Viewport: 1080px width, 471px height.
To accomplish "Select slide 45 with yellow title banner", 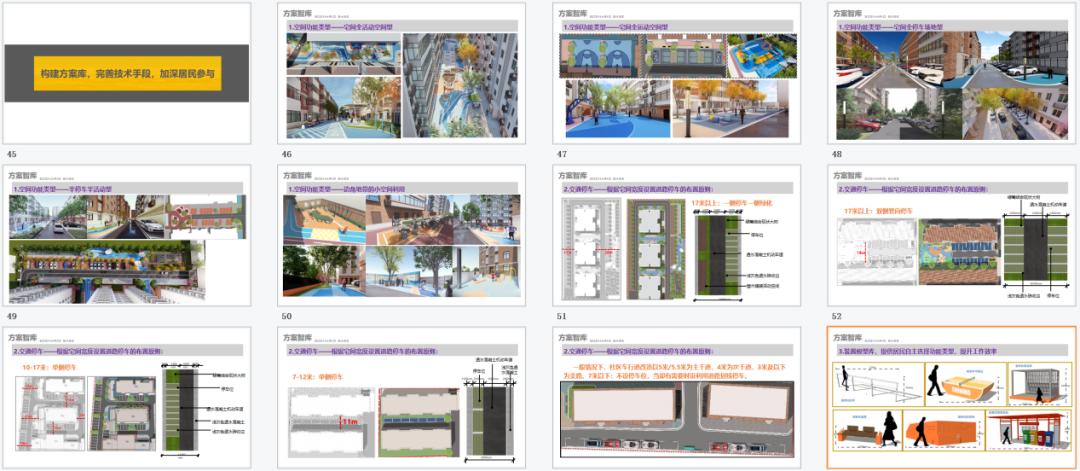I will pyautogui.click(x=126, y=73).
